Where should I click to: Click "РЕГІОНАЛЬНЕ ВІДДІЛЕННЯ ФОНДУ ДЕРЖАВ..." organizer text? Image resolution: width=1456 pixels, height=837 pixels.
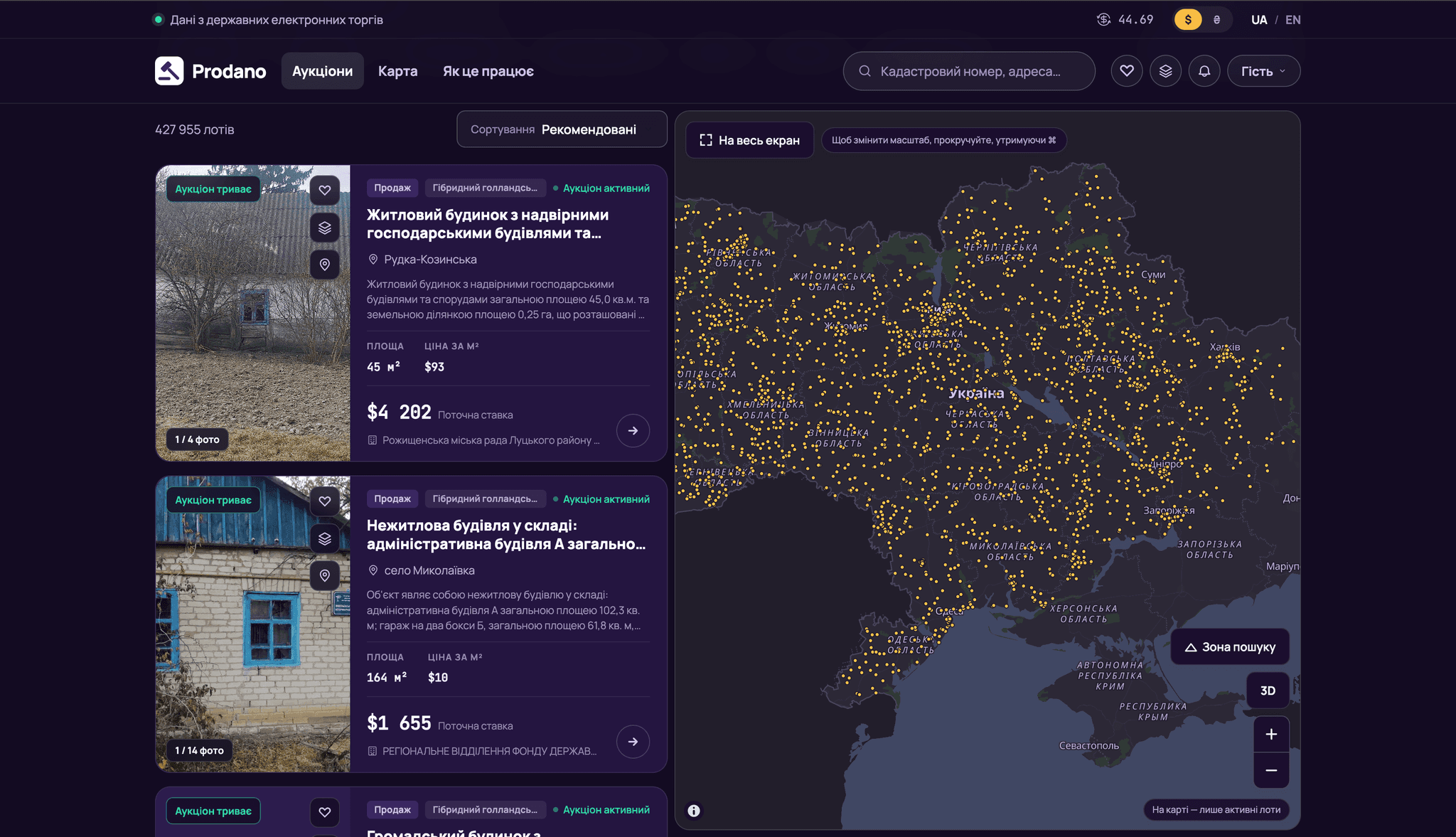click(x=490, y=752)
